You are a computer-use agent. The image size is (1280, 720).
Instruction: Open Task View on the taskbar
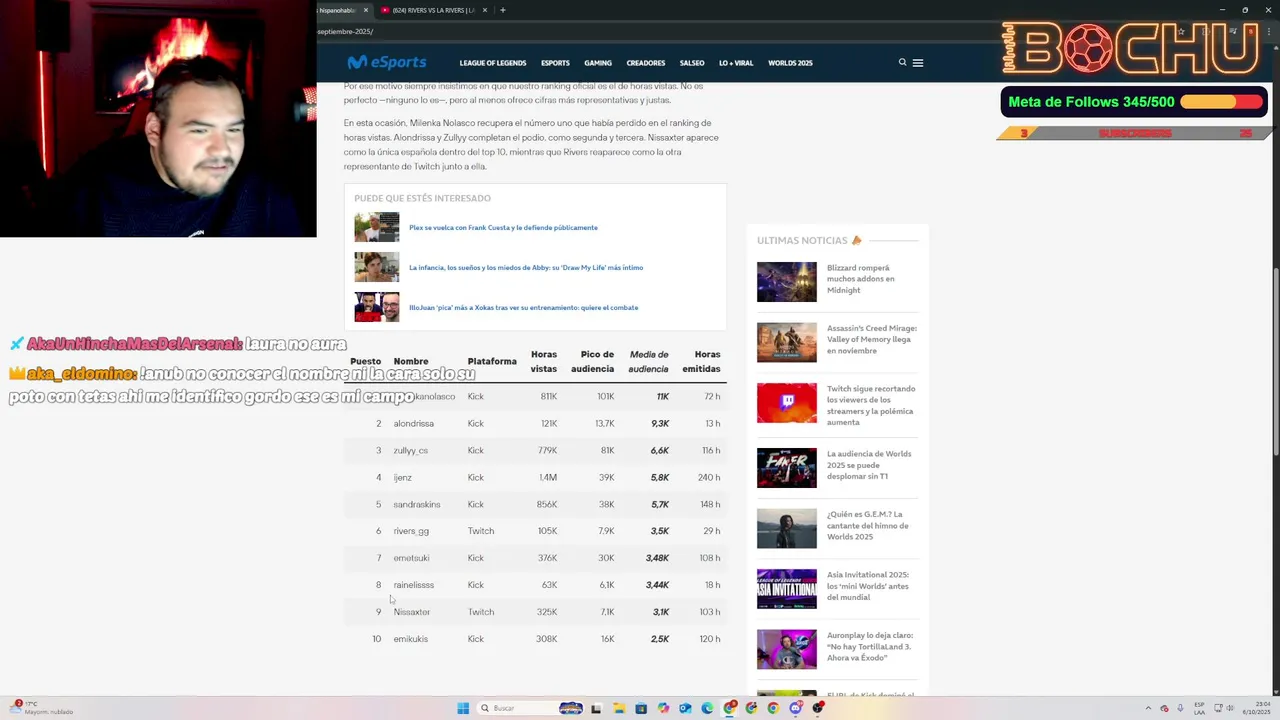[596, 708]
